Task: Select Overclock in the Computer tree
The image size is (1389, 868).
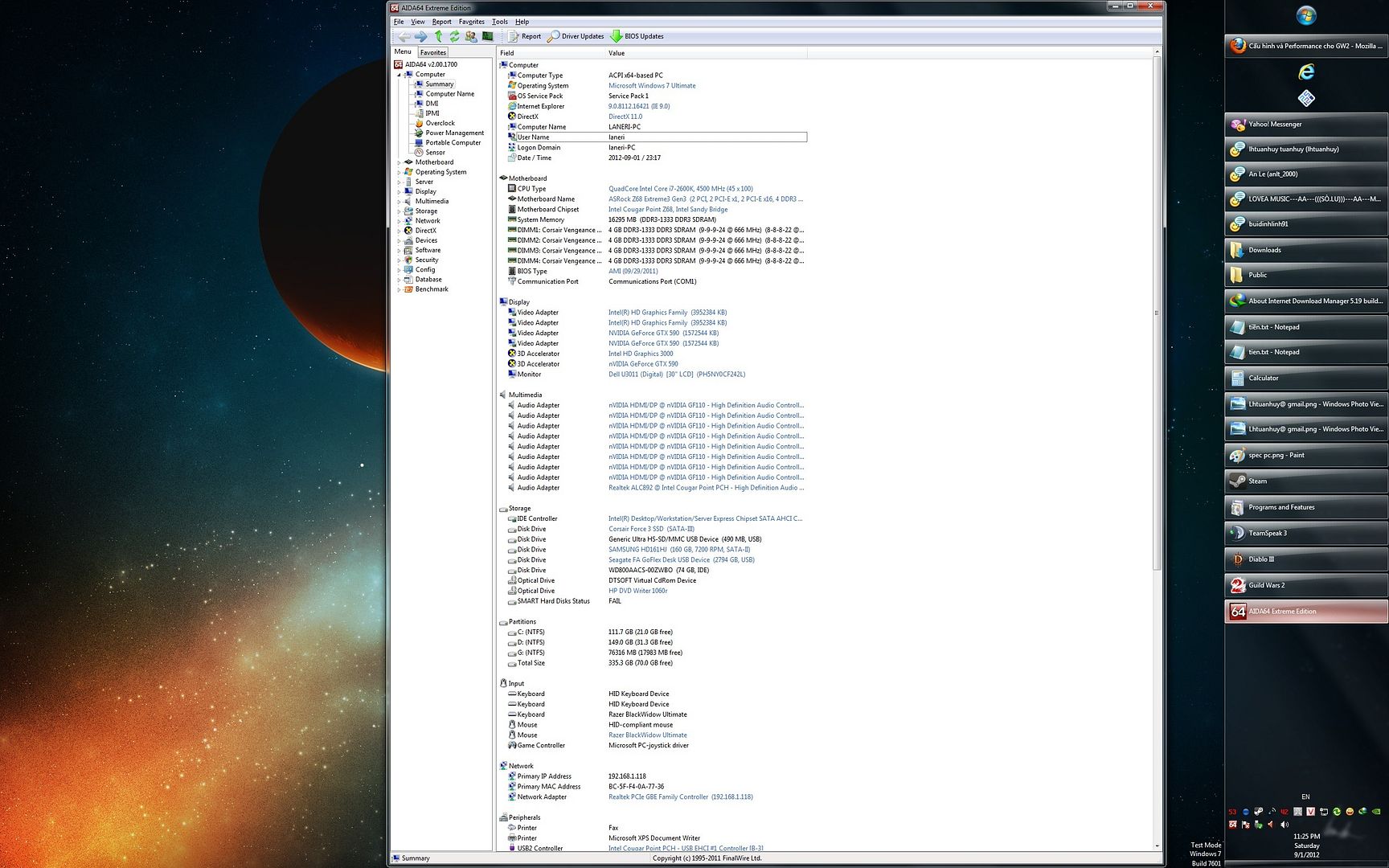Action: pyautogui.click(x=440, y=123)
